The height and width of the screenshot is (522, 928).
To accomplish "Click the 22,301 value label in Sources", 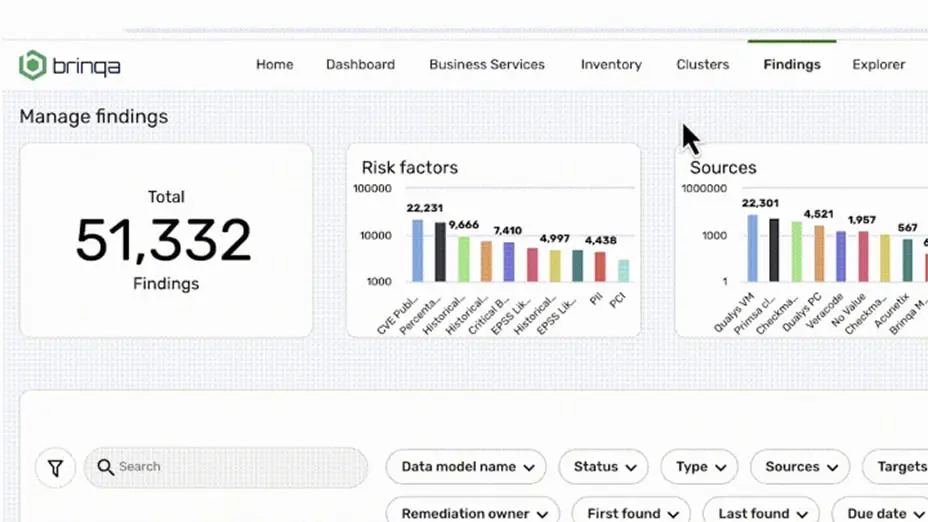I will coord(761,204).
